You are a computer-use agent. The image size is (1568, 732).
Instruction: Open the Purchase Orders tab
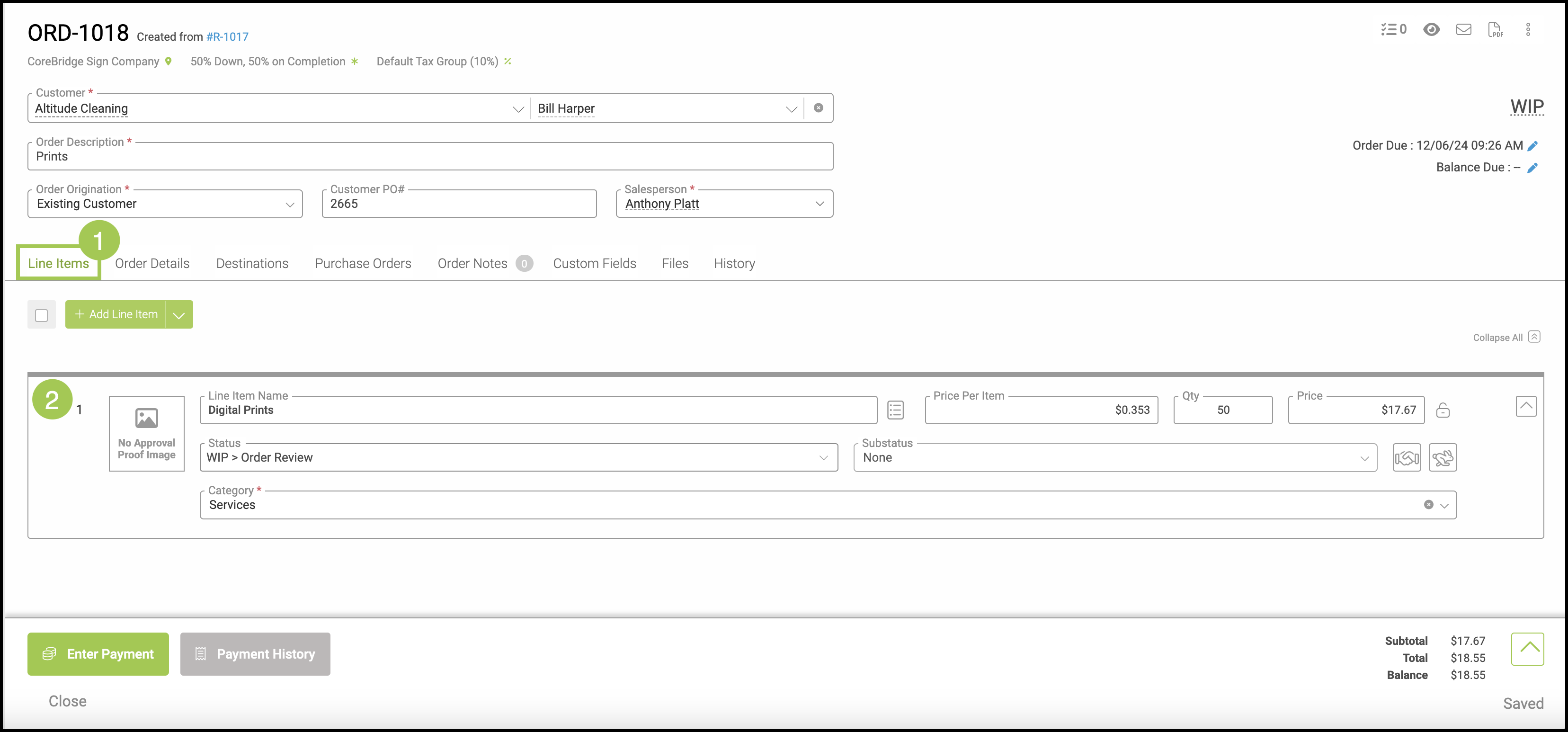pyautogui.click(x=363, y=264)
